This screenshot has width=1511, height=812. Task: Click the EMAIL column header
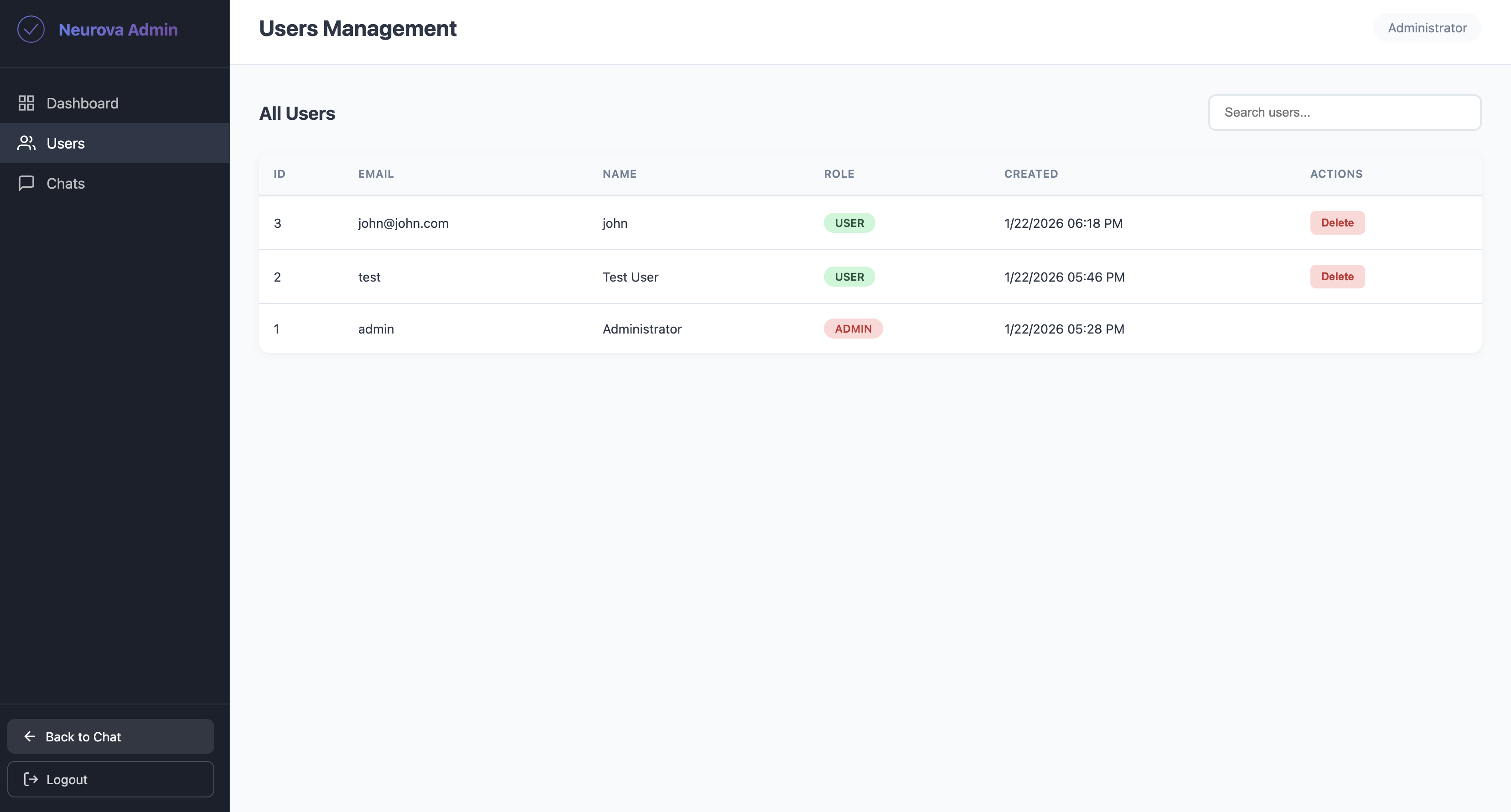coord(376,174)
